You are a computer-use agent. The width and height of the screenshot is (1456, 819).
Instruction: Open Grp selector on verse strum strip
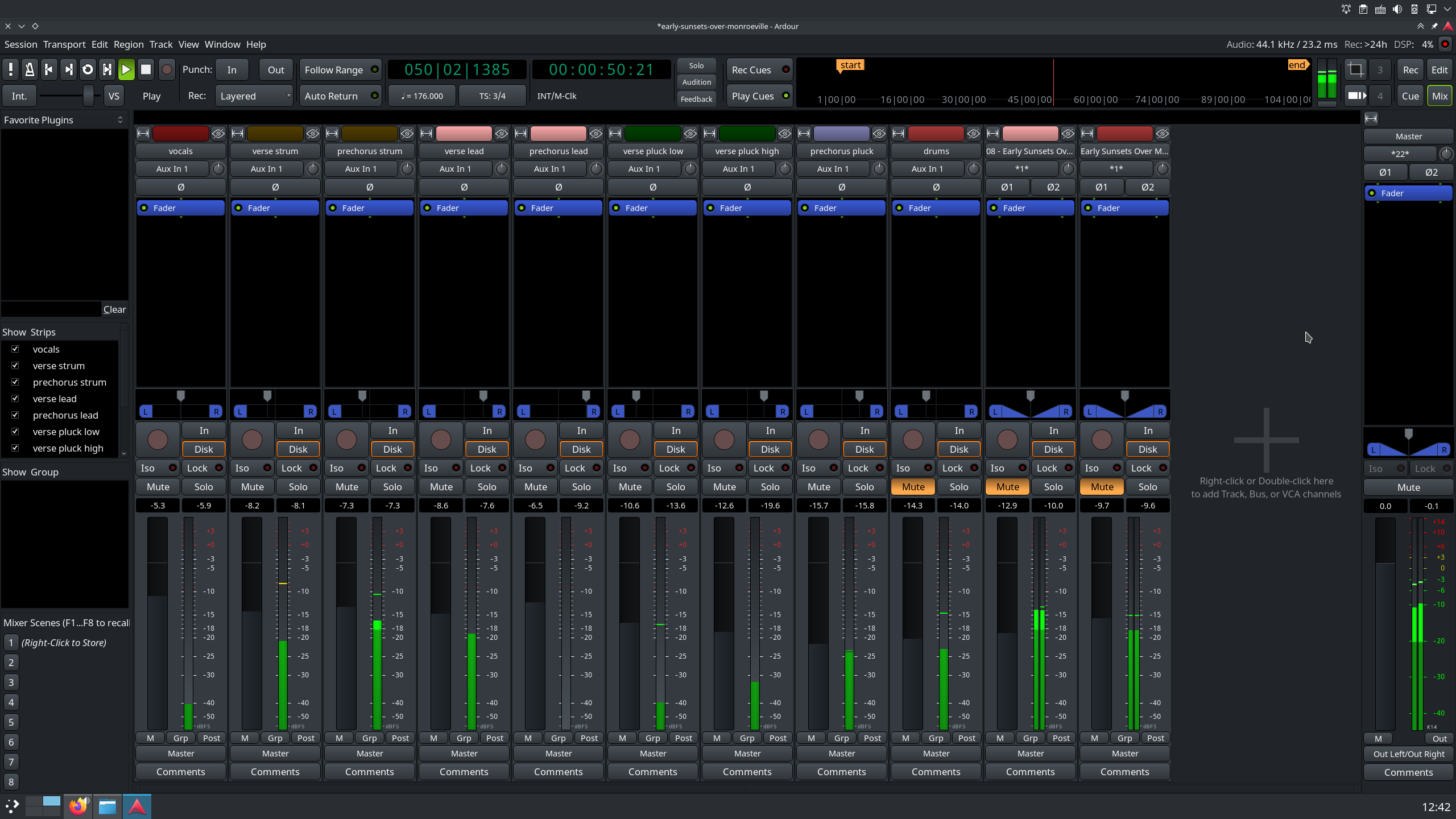[275, 738]
